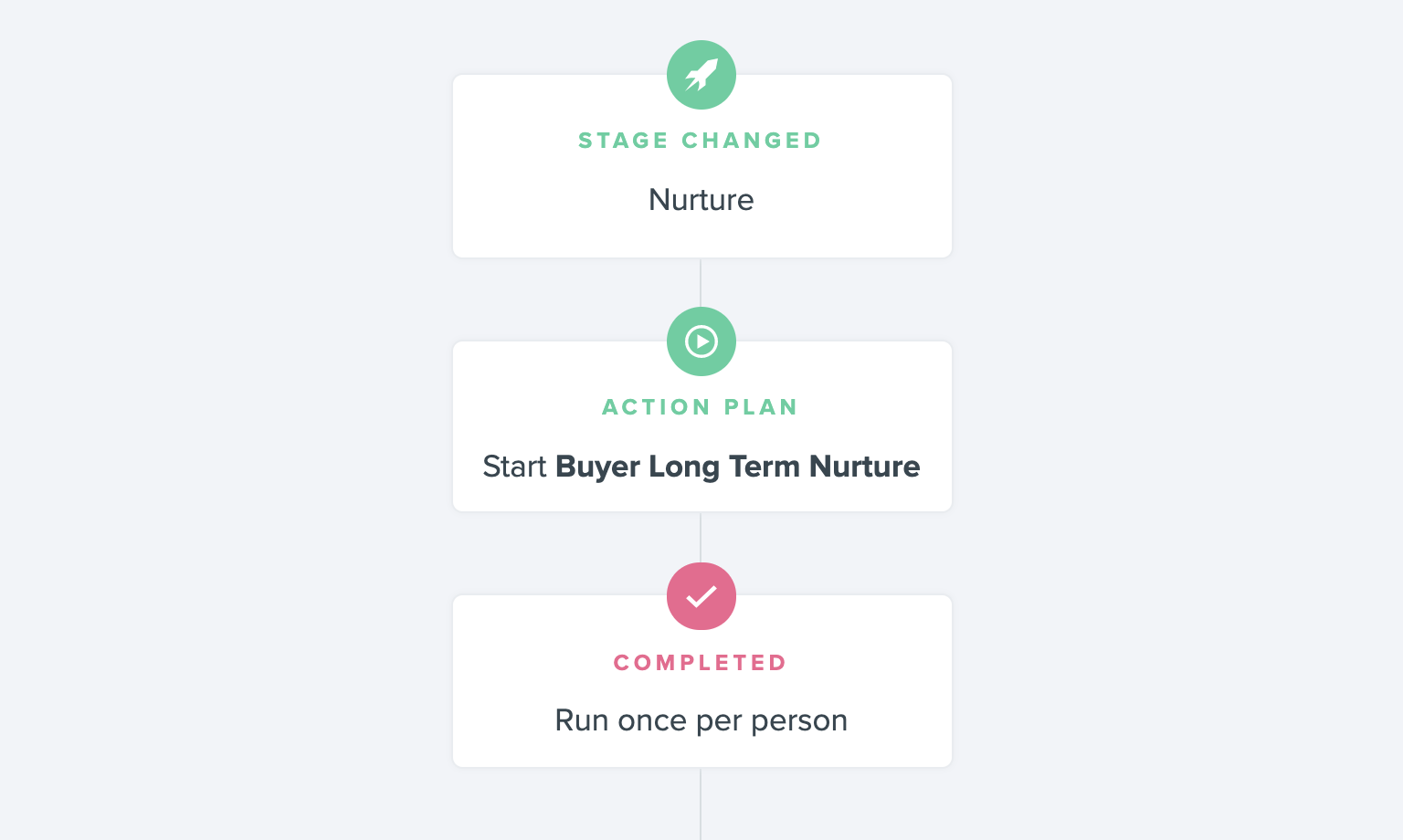Select the STAGE CHANGED heading
The image size is (1403, 840).
coord(701,141)
